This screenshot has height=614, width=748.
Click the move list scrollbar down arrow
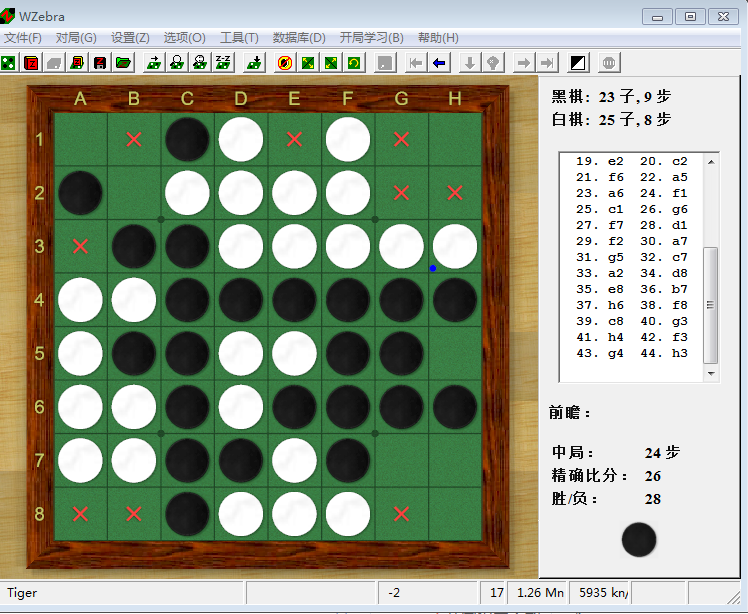711,374
